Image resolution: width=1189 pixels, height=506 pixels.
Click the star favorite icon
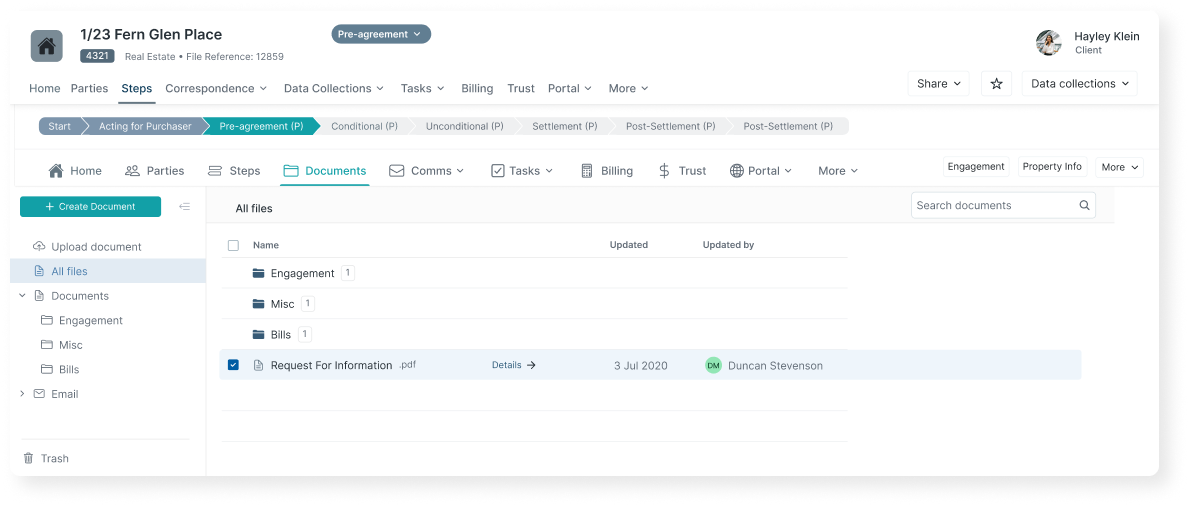(x=996, y=84)
